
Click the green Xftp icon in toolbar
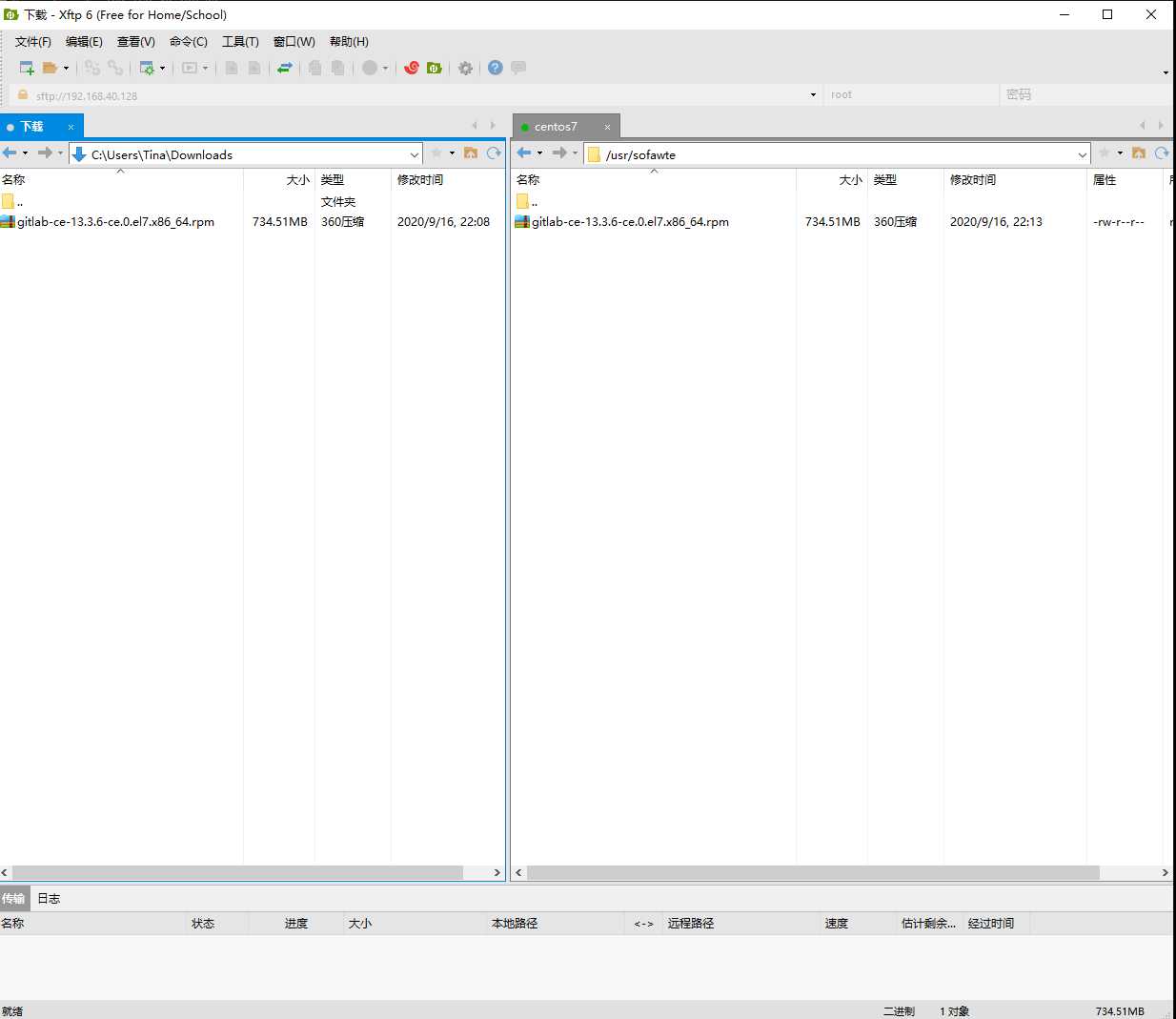435,68
